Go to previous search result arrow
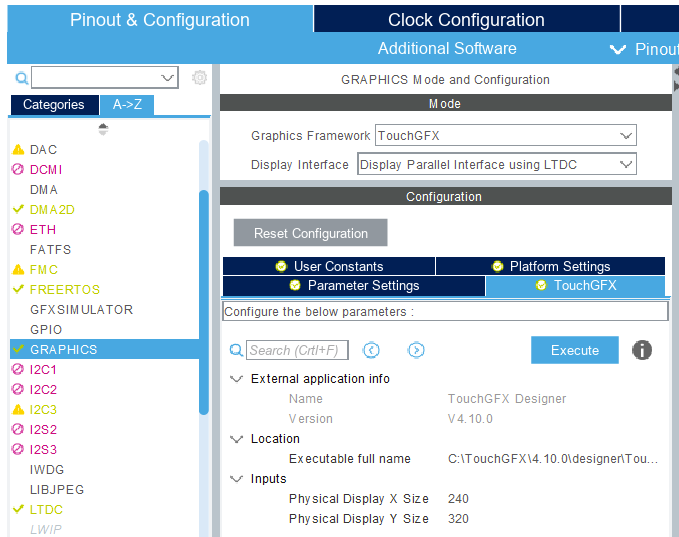This screenshot has height=537, width=679. point(371,350)
